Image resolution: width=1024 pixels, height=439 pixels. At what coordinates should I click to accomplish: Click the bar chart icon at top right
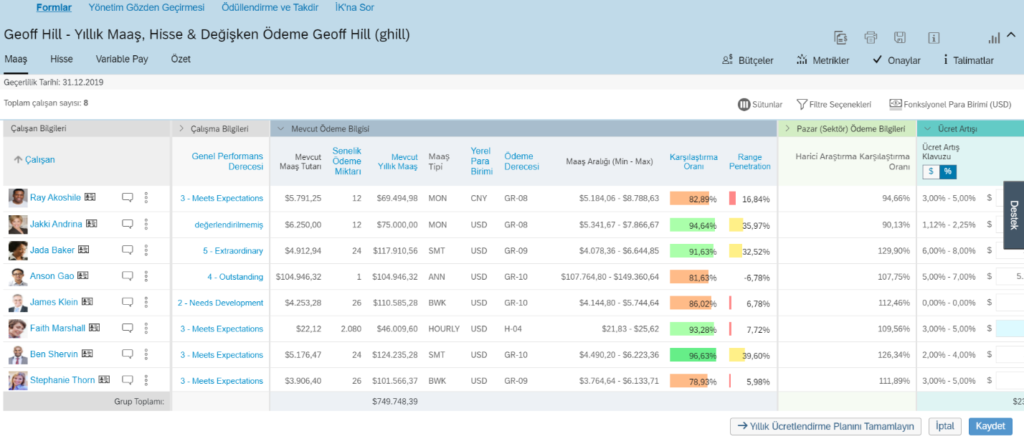(x=994, y=38)
